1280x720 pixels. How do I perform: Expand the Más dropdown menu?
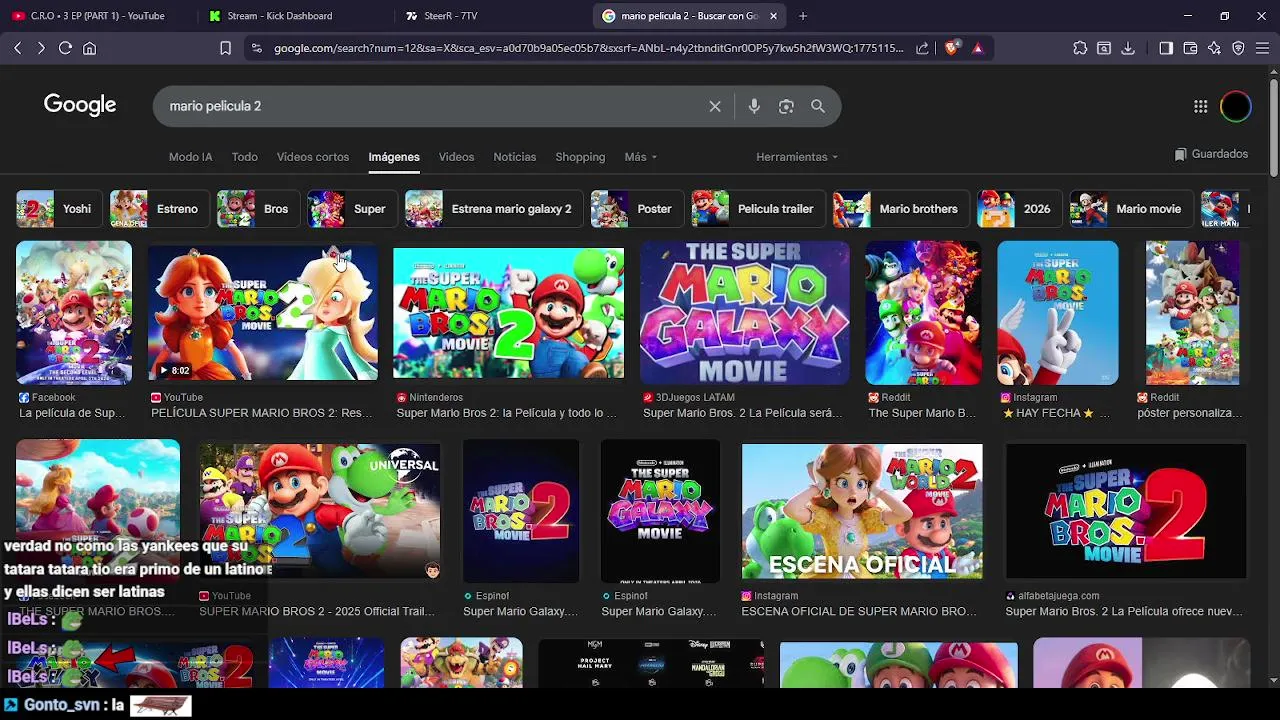click(x=641, y=157)
